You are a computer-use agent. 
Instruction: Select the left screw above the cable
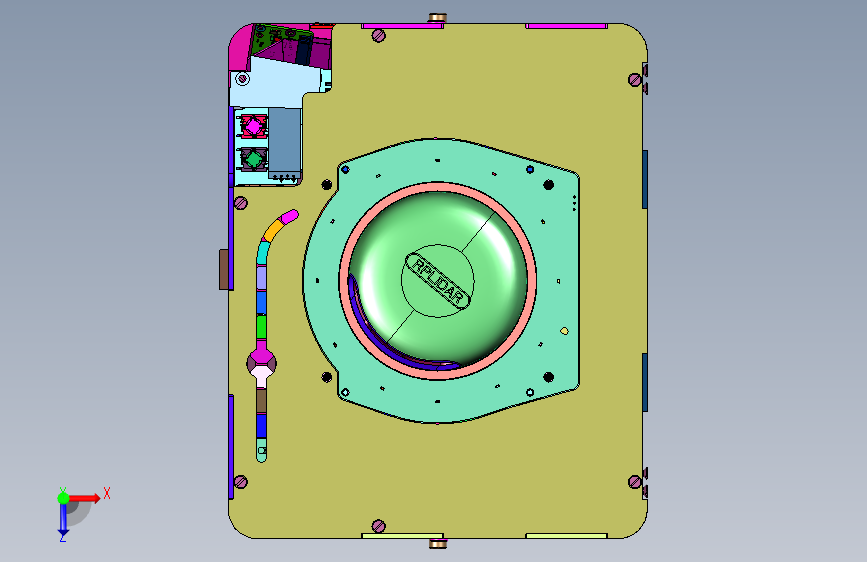coord(241,203)
